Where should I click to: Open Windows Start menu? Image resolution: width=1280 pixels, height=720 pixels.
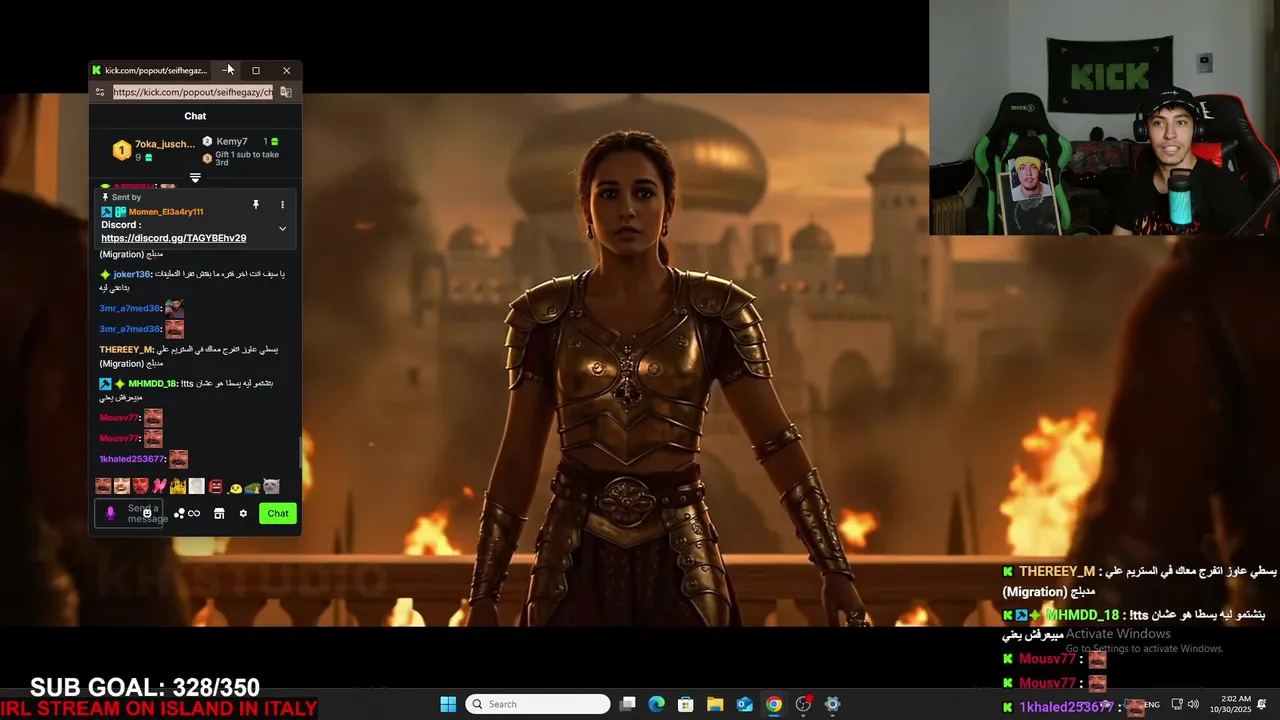click(x=448, y=704)
